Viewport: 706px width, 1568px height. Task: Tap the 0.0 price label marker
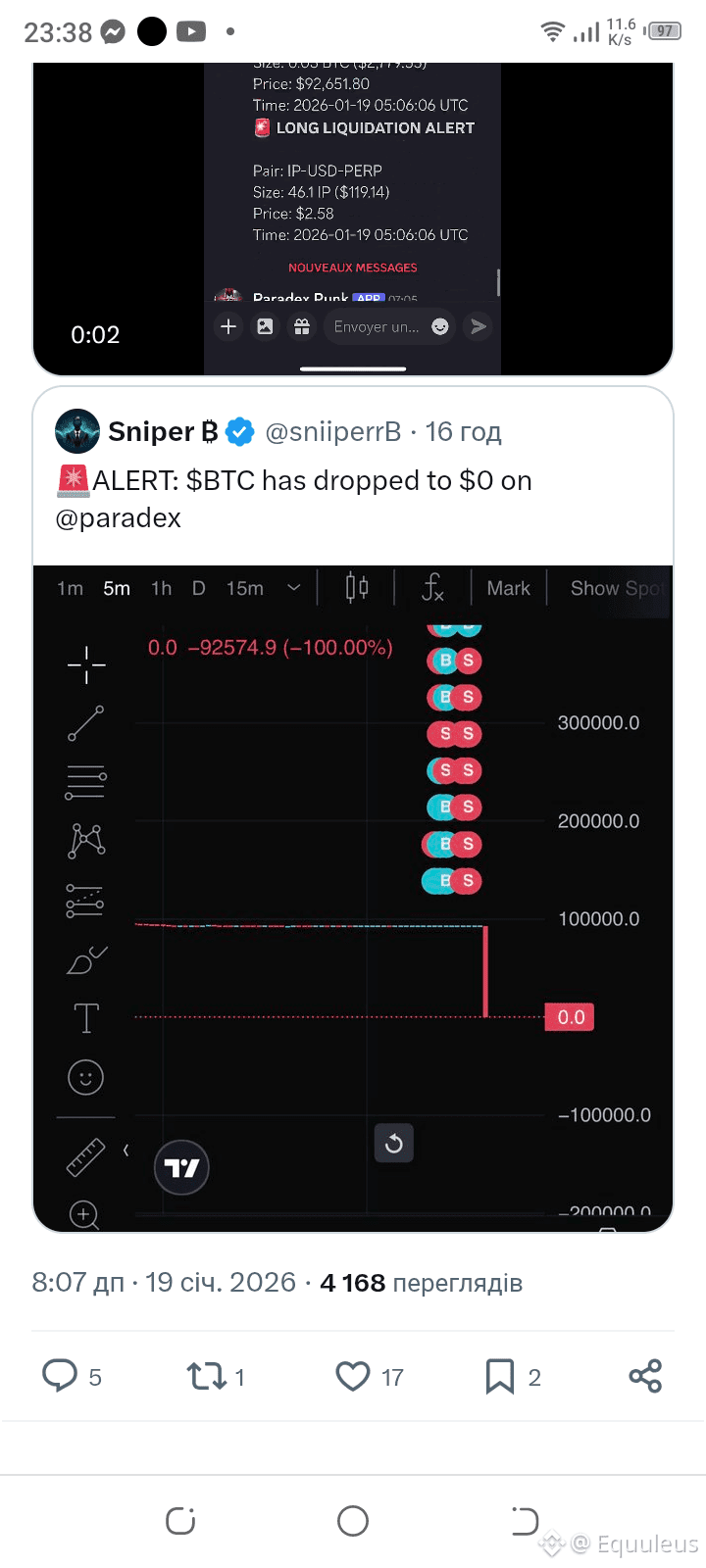pyautogui.click(x=571, y=1017)
